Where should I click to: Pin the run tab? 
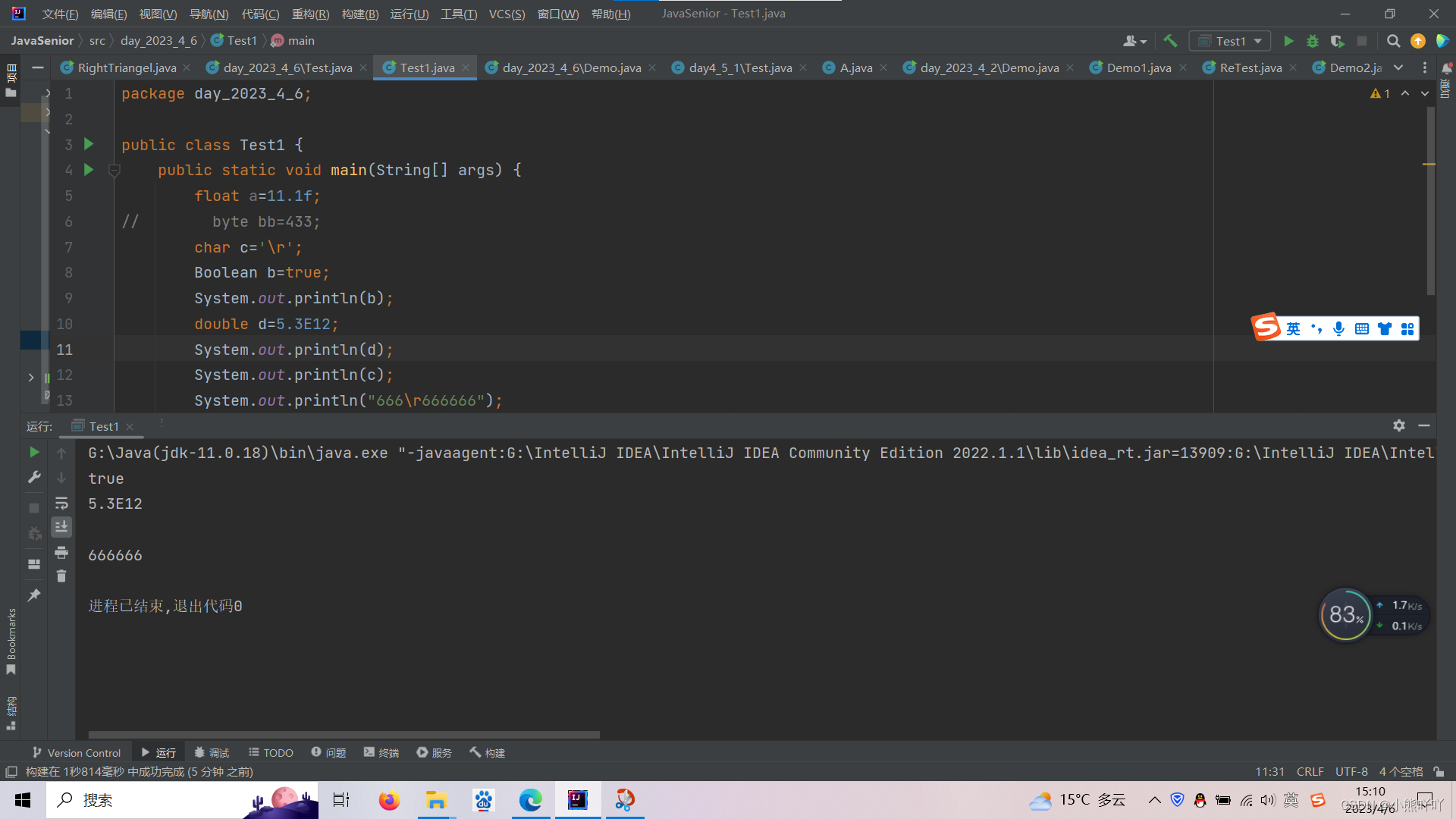tap(34, 595)
